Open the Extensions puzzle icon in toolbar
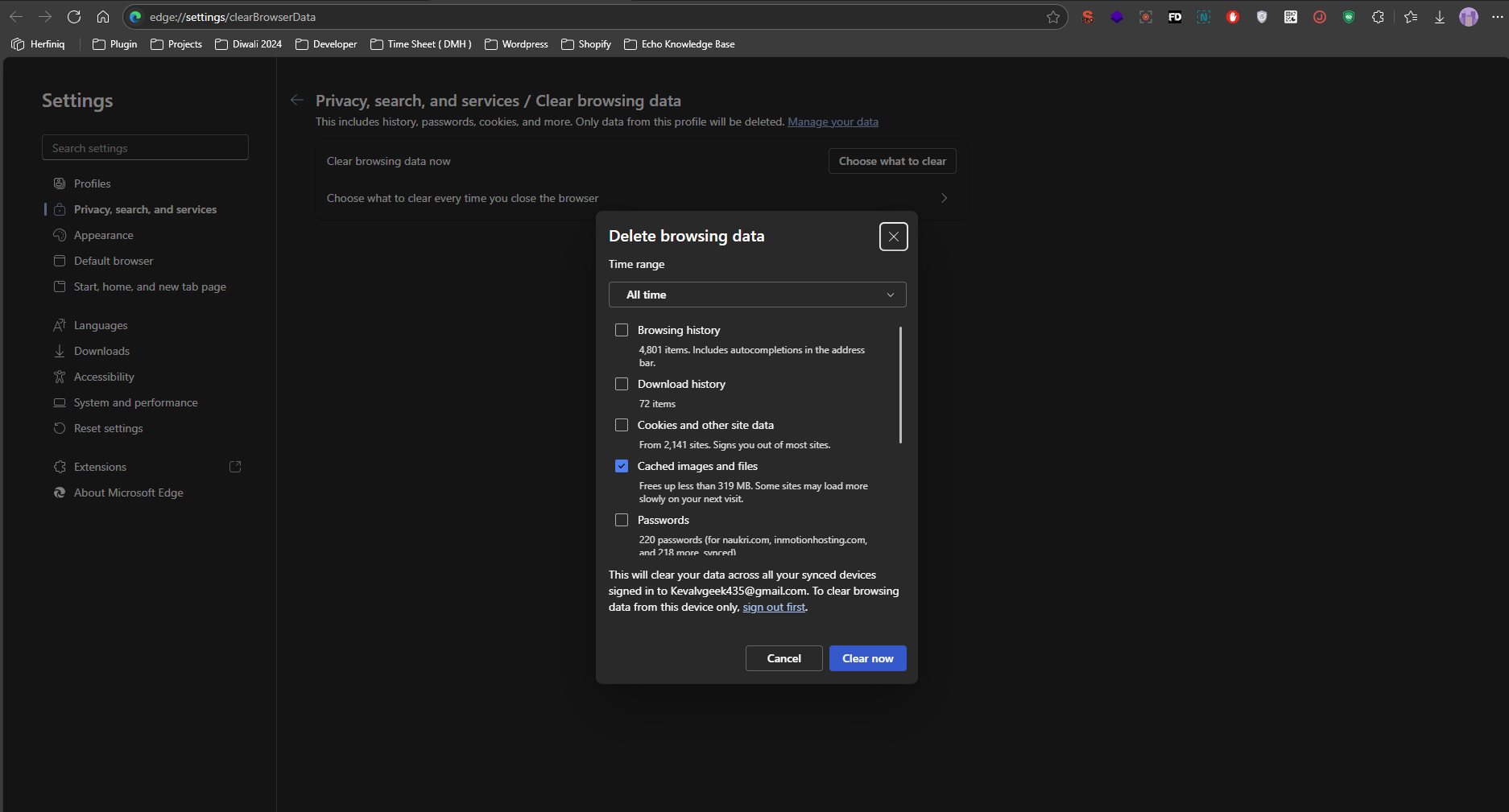This screenshot has height=812, width=1509. (x=1378, y=17)
